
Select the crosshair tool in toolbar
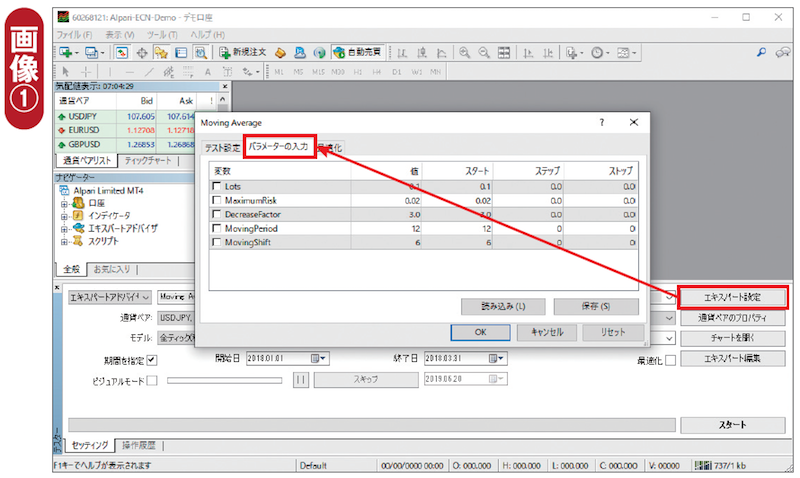click(87, 72)
